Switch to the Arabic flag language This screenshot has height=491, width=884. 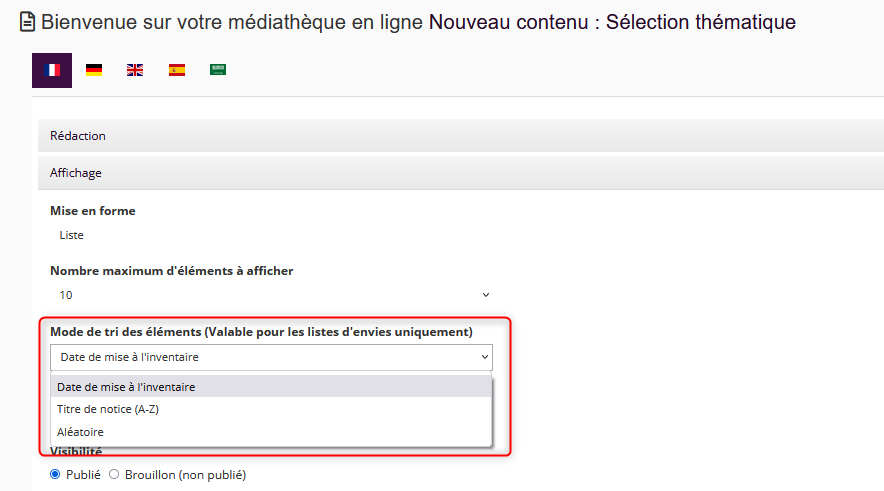(218, 70)
